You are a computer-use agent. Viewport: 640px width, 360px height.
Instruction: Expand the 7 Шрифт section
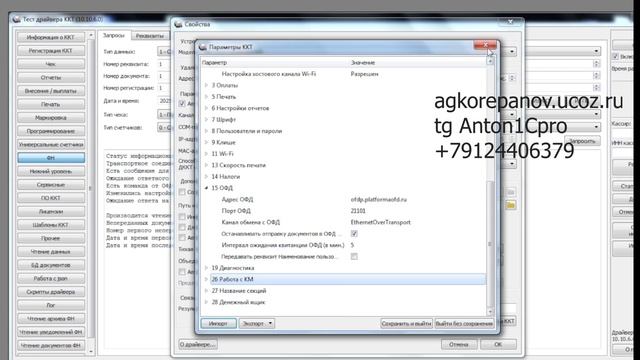tap(207, 120)
